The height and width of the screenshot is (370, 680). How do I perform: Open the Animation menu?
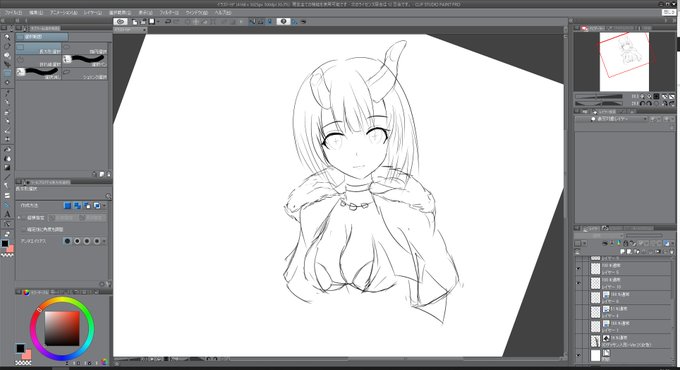pyautogui.click(x=63, y=13)
